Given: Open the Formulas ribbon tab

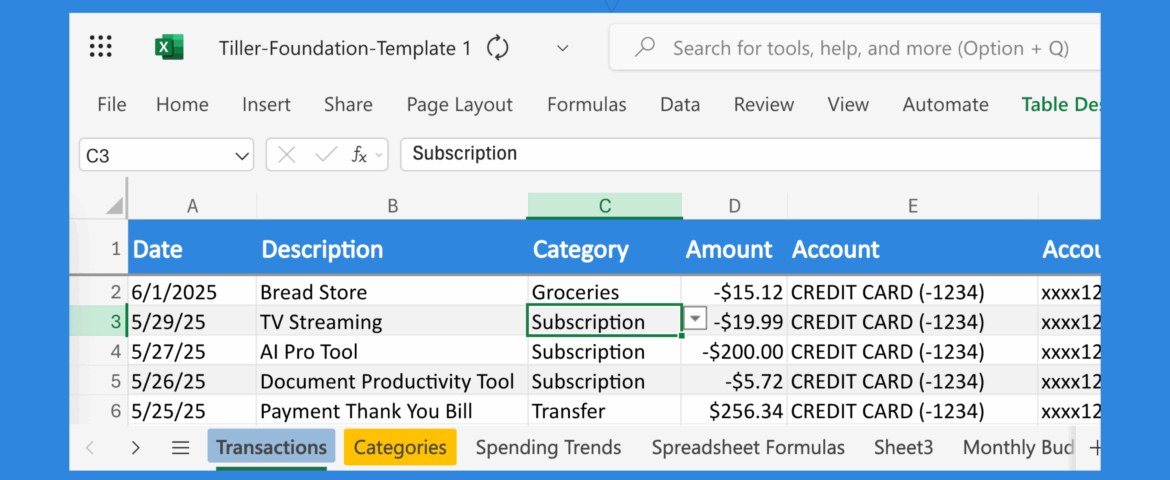Looking at the screenshot, I should 586,105.
